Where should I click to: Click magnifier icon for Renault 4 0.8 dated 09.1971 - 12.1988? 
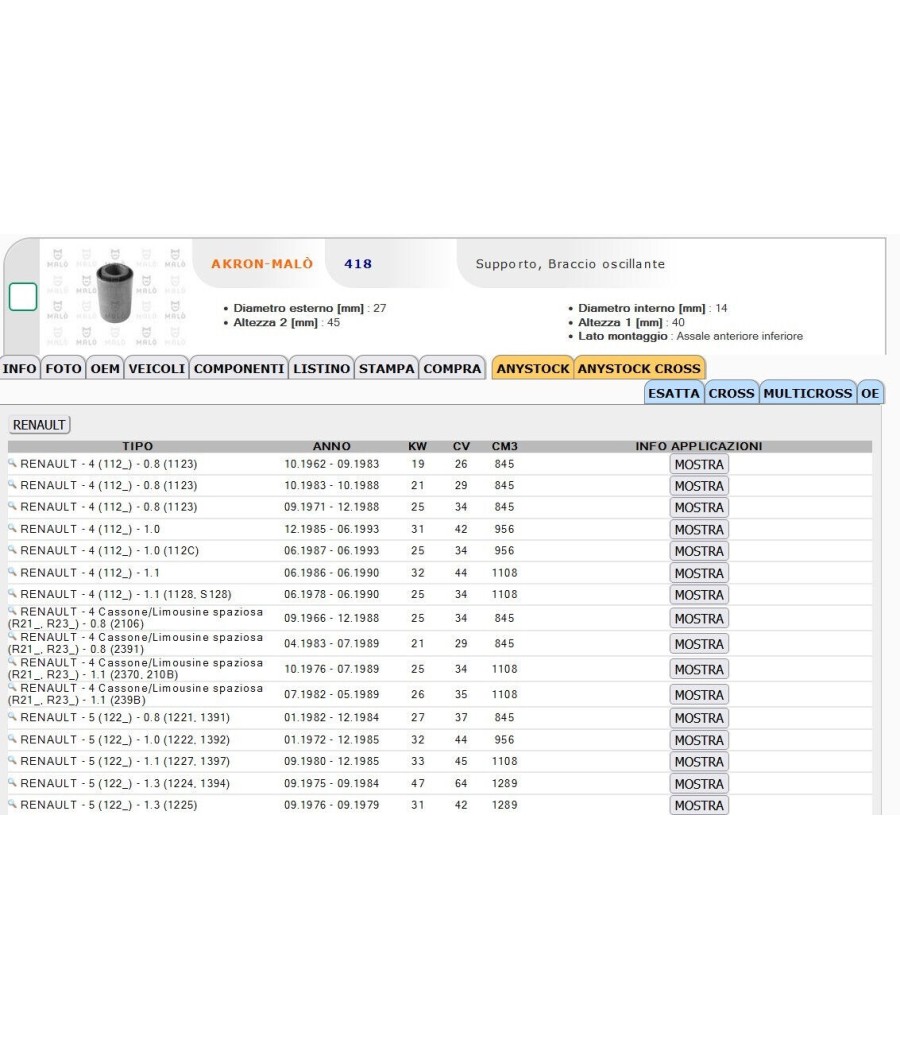coord(12,506)
